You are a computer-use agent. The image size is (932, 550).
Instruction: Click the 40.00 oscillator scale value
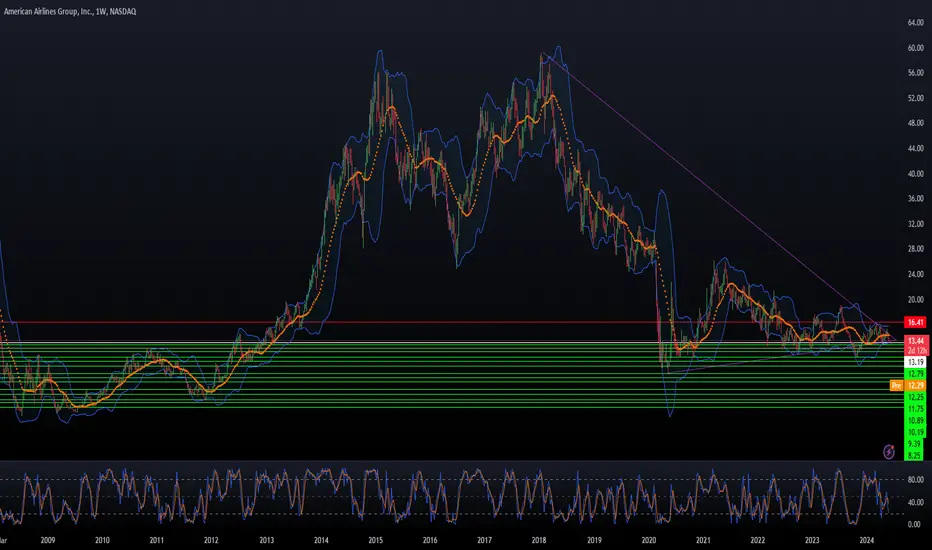[x=915, y=502]
